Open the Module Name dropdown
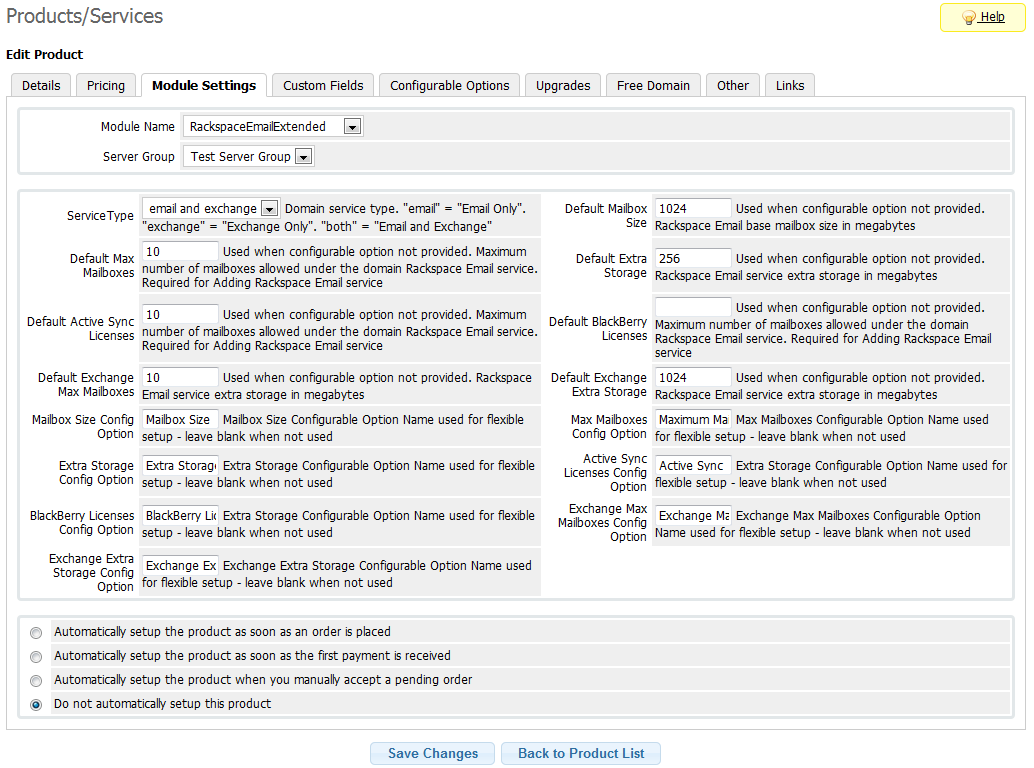Image resolution: width=1034 pixels, height=768 pixels. [x=352, y=126]
